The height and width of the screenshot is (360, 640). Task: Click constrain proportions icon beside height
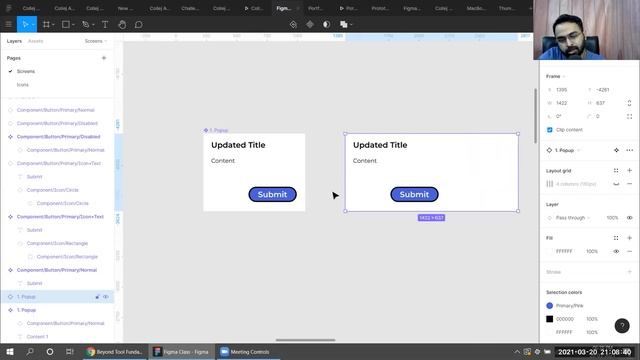pos(629,103)
